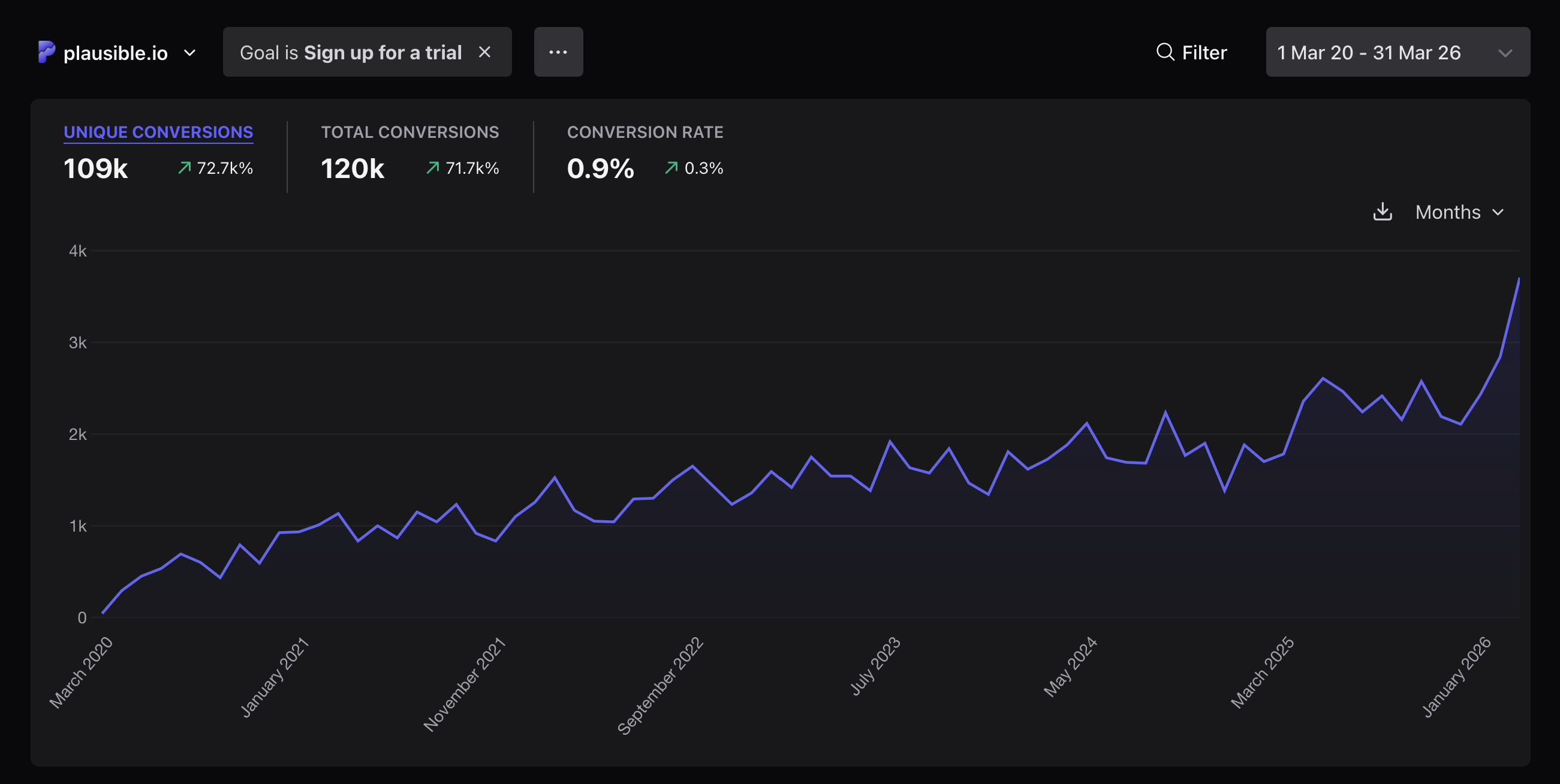1560x784 pixels.
Task: Click the conversion rate green trend arrow
Action: pyautogui.click(x=671, y=168)
